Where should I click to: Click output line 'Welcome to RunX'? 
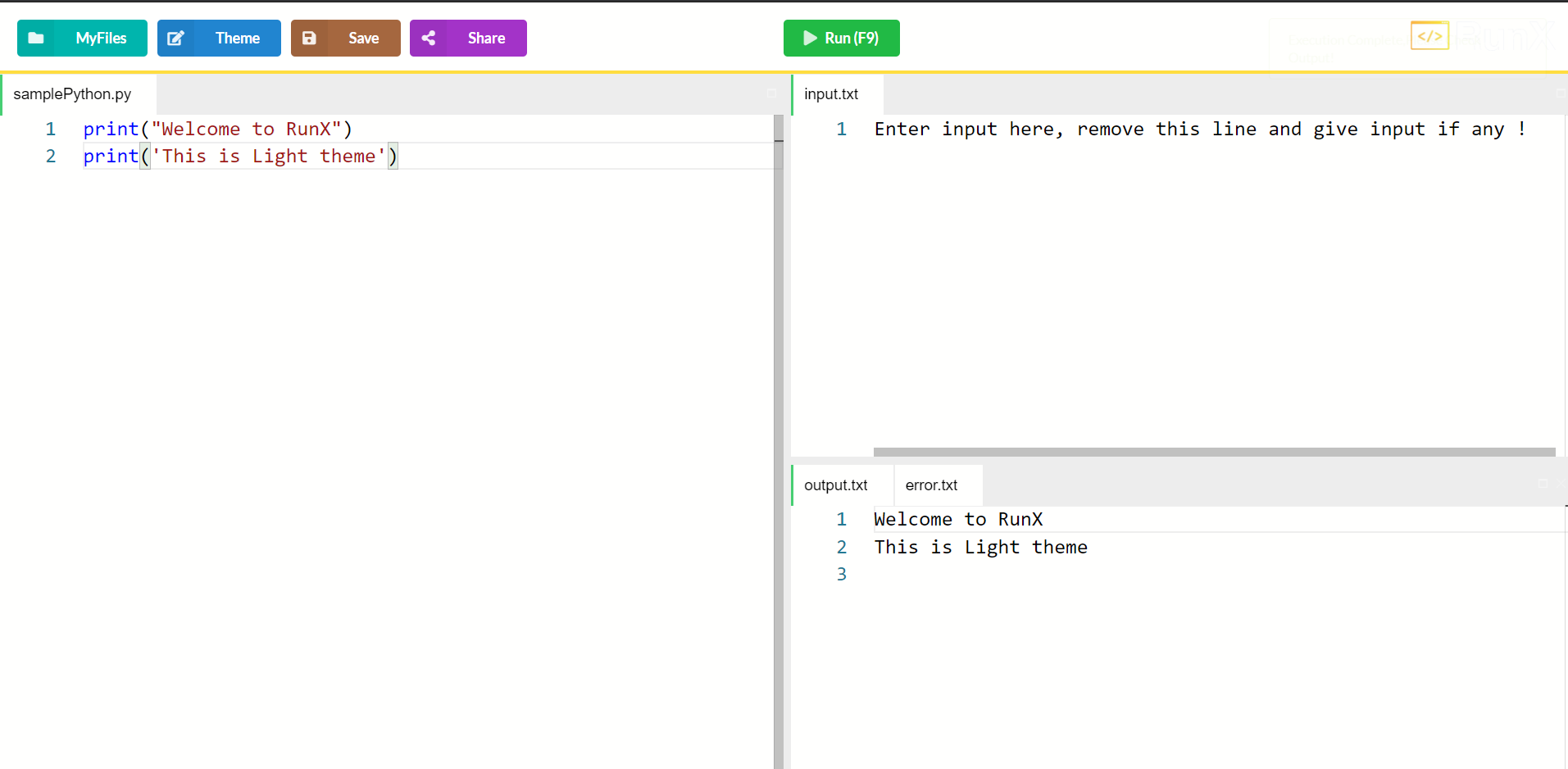(958, 519)
